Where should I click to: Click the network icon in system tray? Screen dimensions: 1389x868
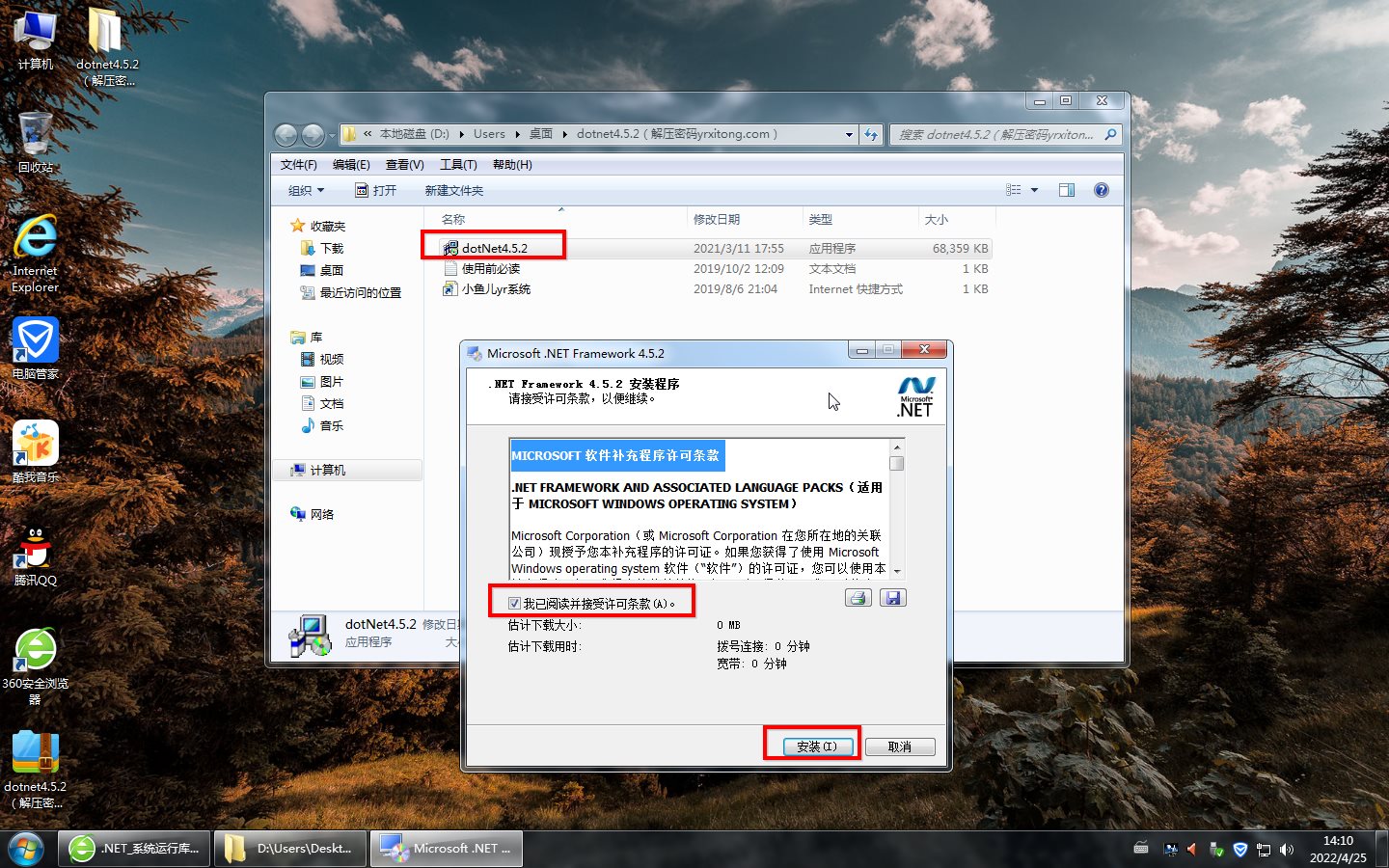pos(1264,850)
